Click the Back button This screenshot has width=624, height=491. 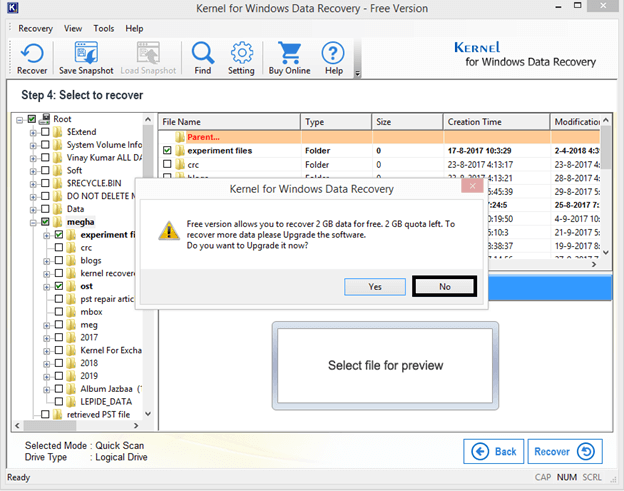click(493, 452)
